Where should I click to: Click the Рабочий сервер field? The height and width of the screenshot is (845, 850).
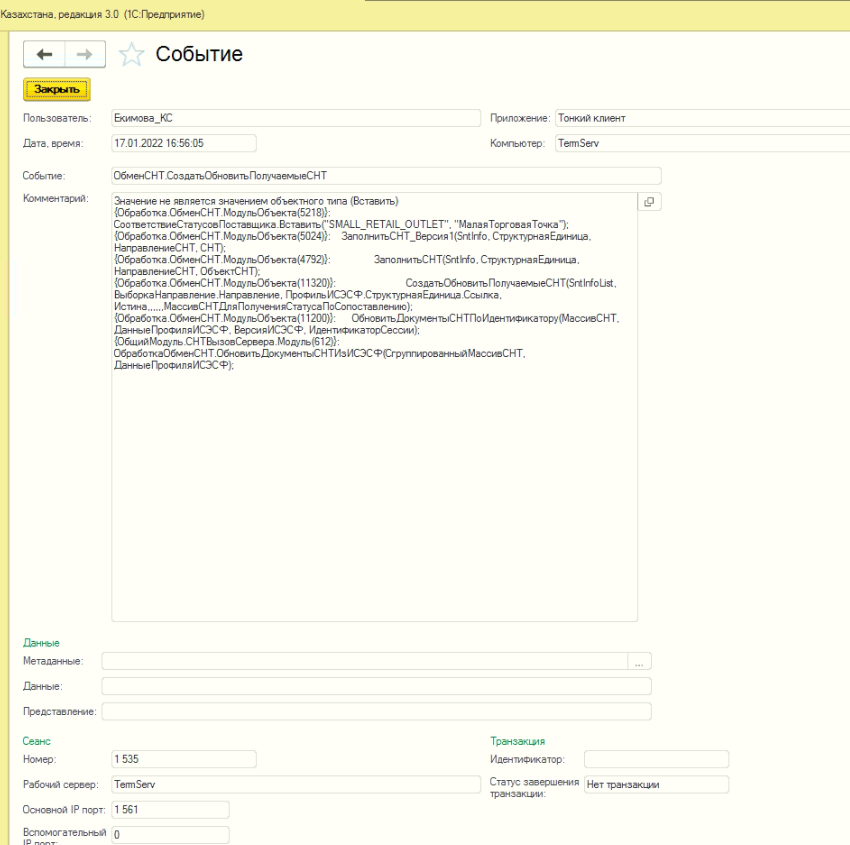coord(295,785)
